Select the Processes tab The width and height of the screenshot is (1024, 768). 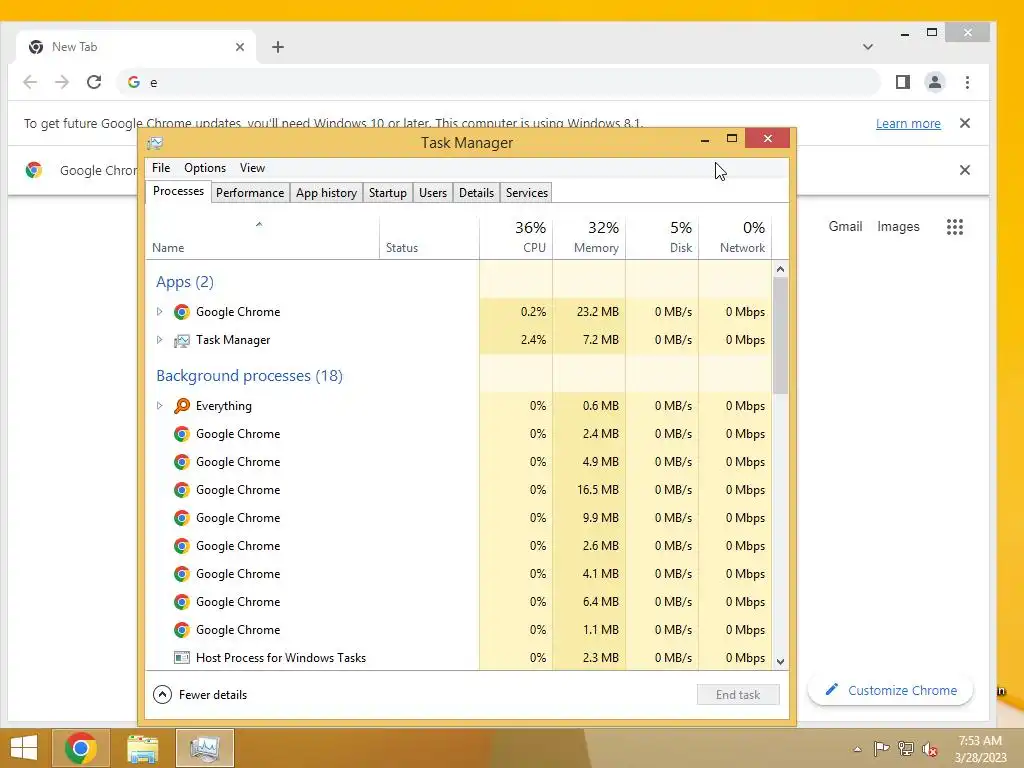[178, 191]
